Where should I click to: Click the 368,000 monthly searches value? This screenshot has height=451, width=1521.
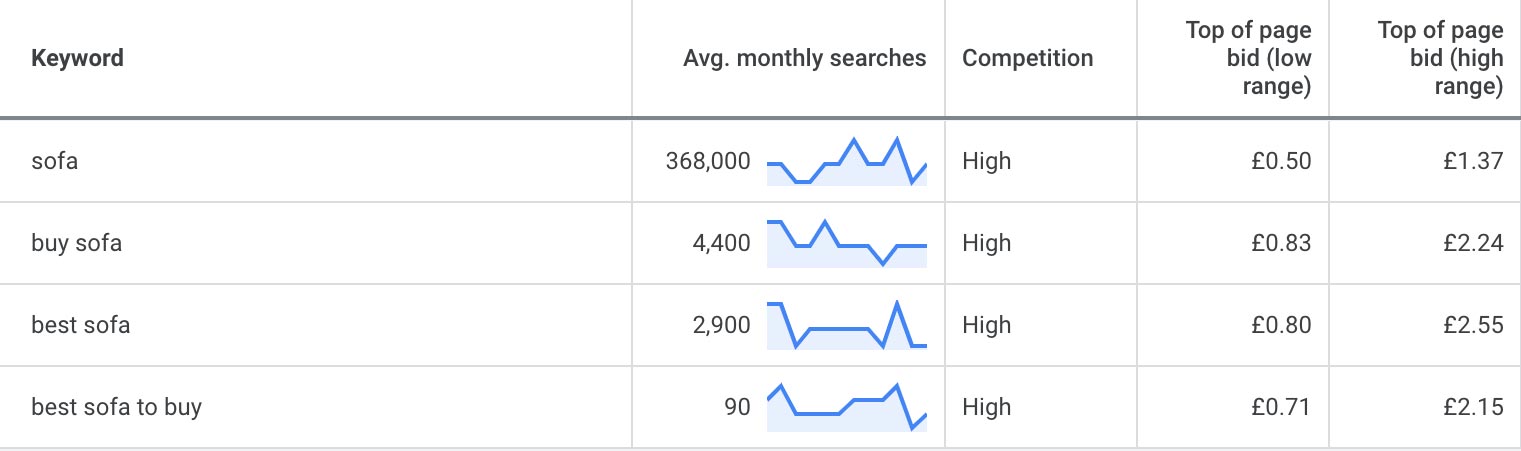(x=707, y=161)
